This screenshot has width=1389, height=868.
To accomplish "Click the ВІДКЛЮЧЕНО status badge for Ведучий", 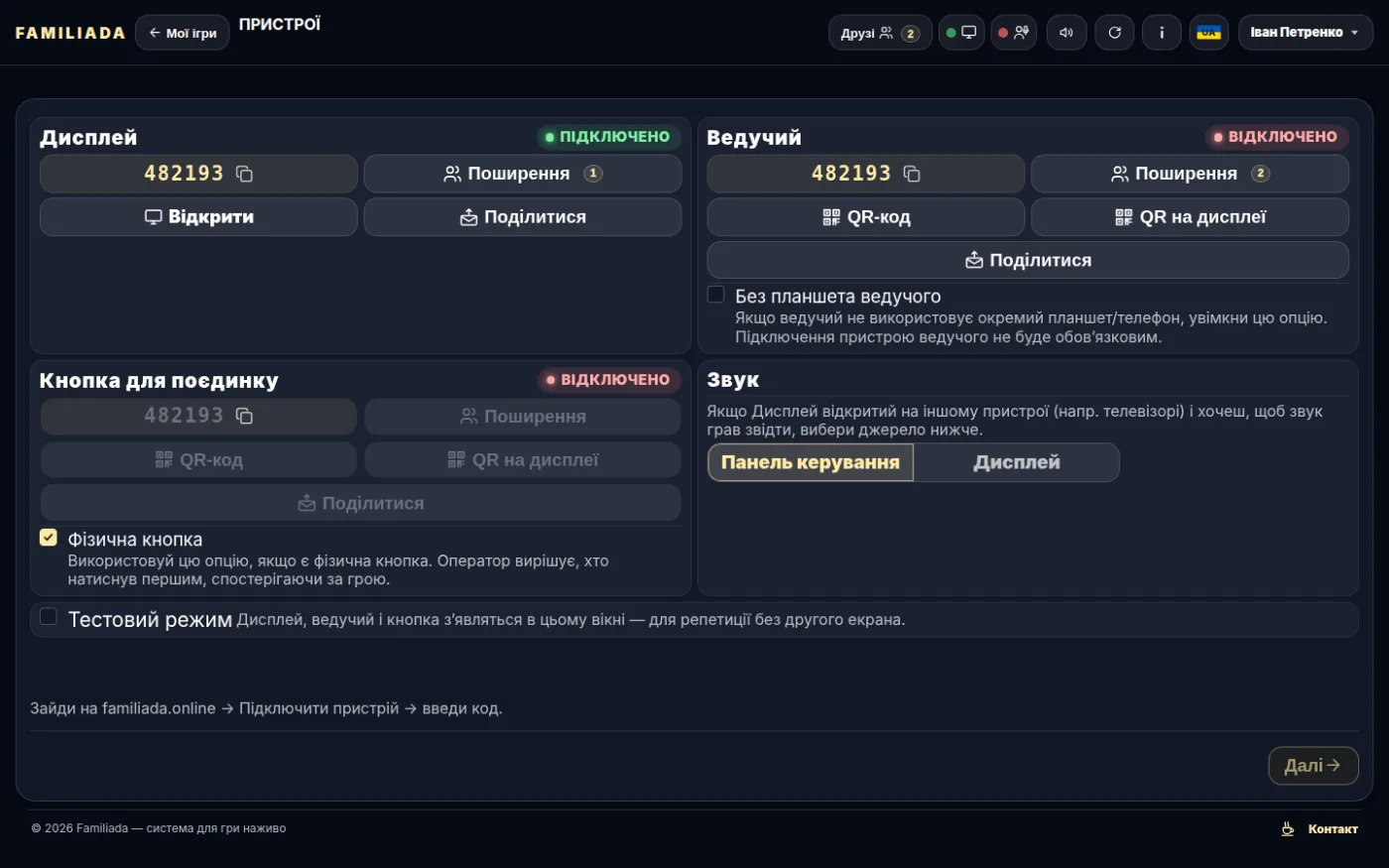I will [x=1276, y=137].
